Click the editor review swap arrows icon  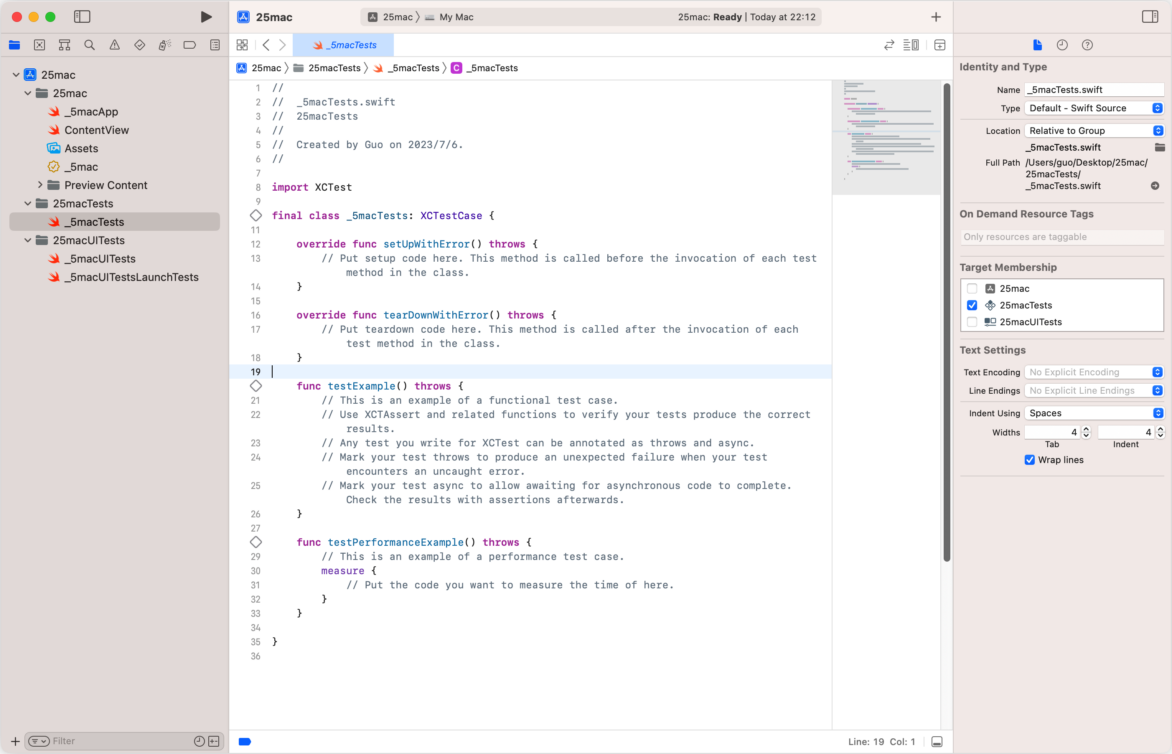889,45
